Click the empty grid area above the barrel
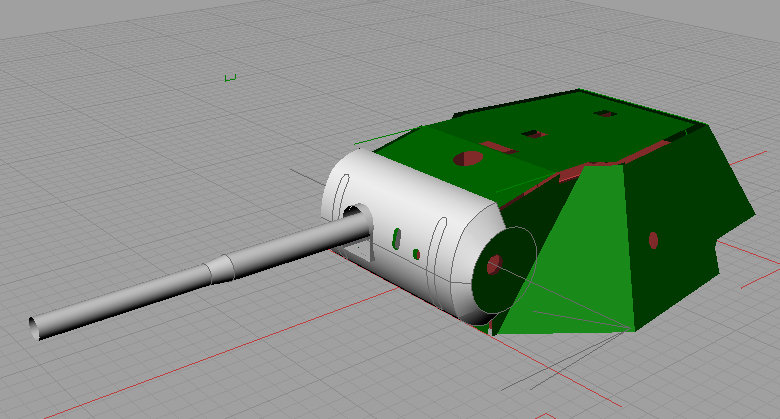 point(150,180)
